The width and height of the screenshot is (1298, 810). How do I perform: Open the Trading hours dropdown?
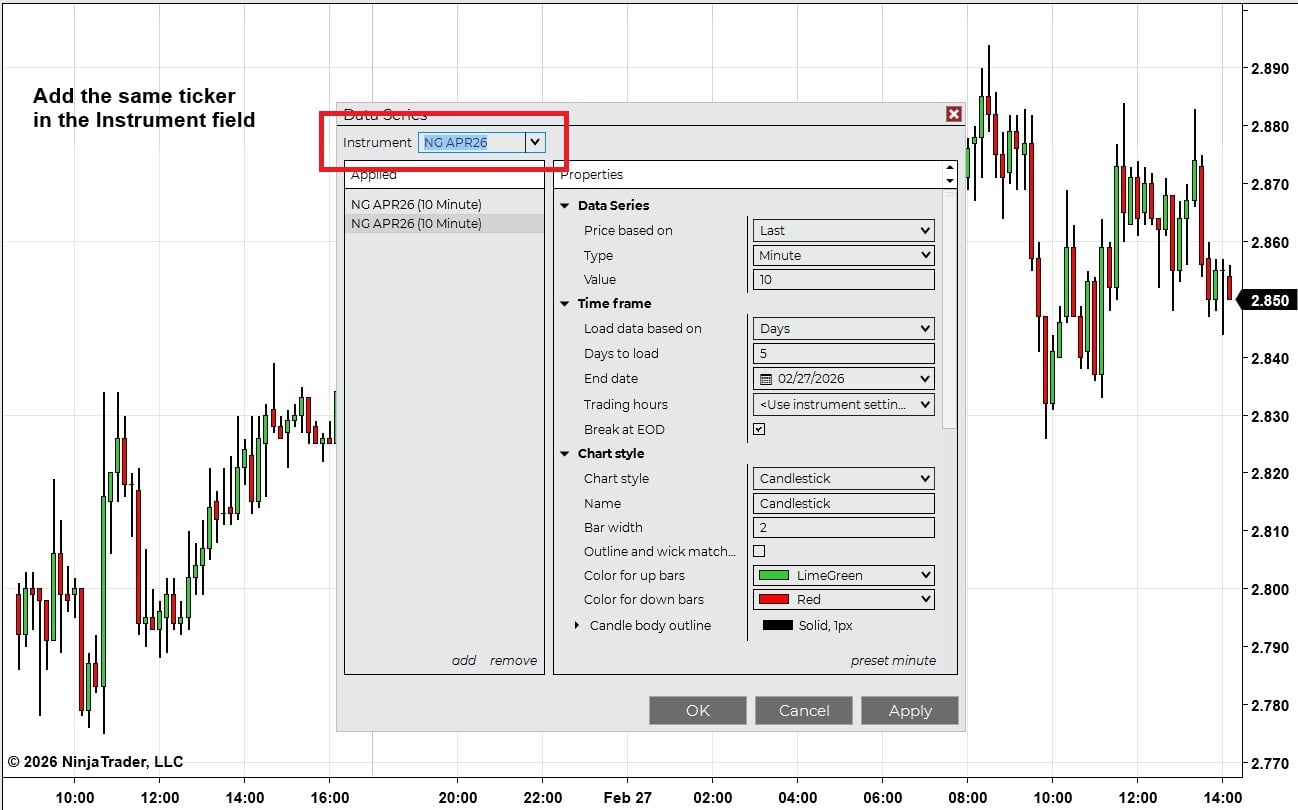tap(923, 404)
